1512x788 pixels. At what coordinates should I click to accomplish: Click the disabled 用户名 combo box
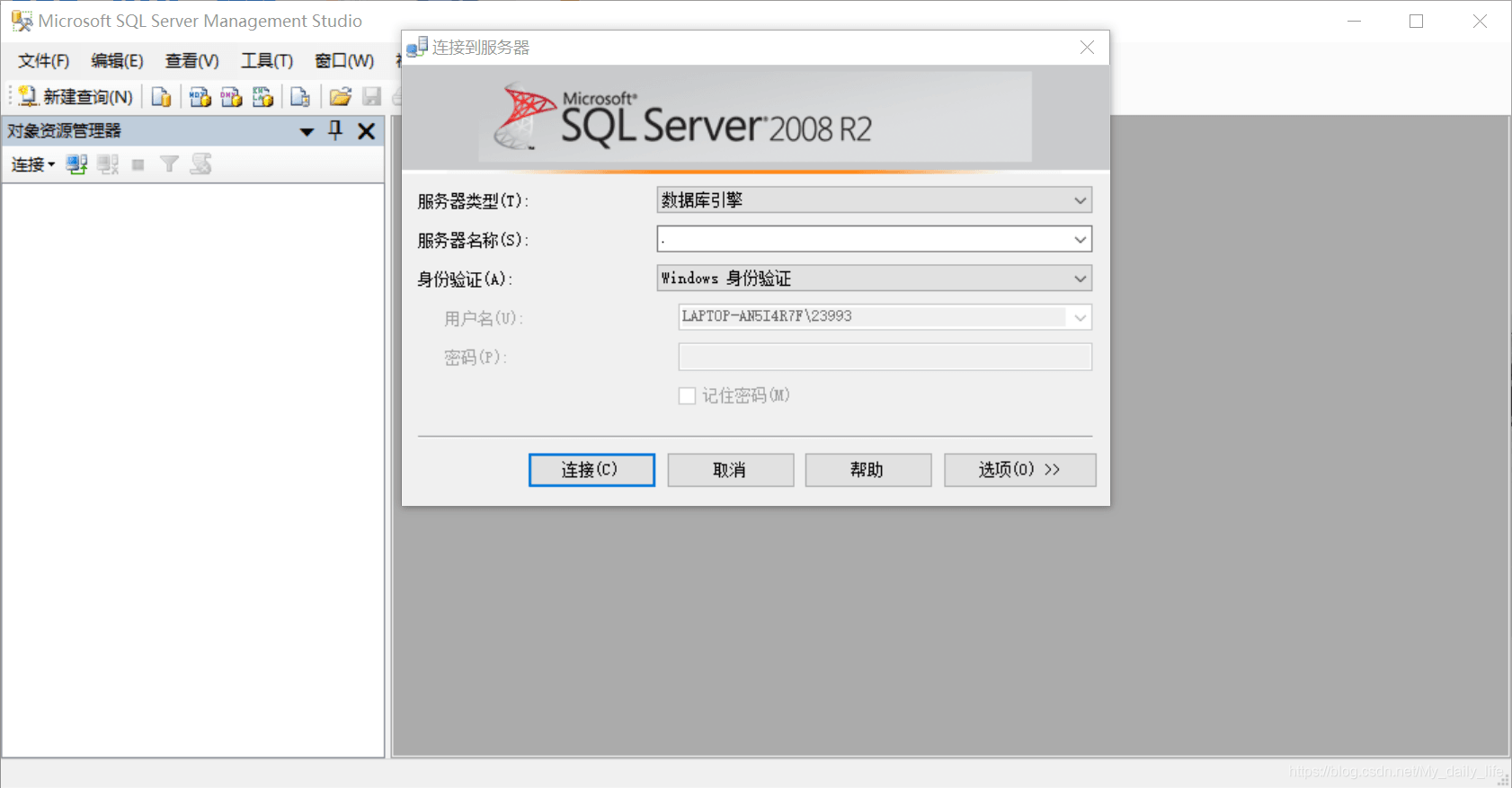coord(885,317)
